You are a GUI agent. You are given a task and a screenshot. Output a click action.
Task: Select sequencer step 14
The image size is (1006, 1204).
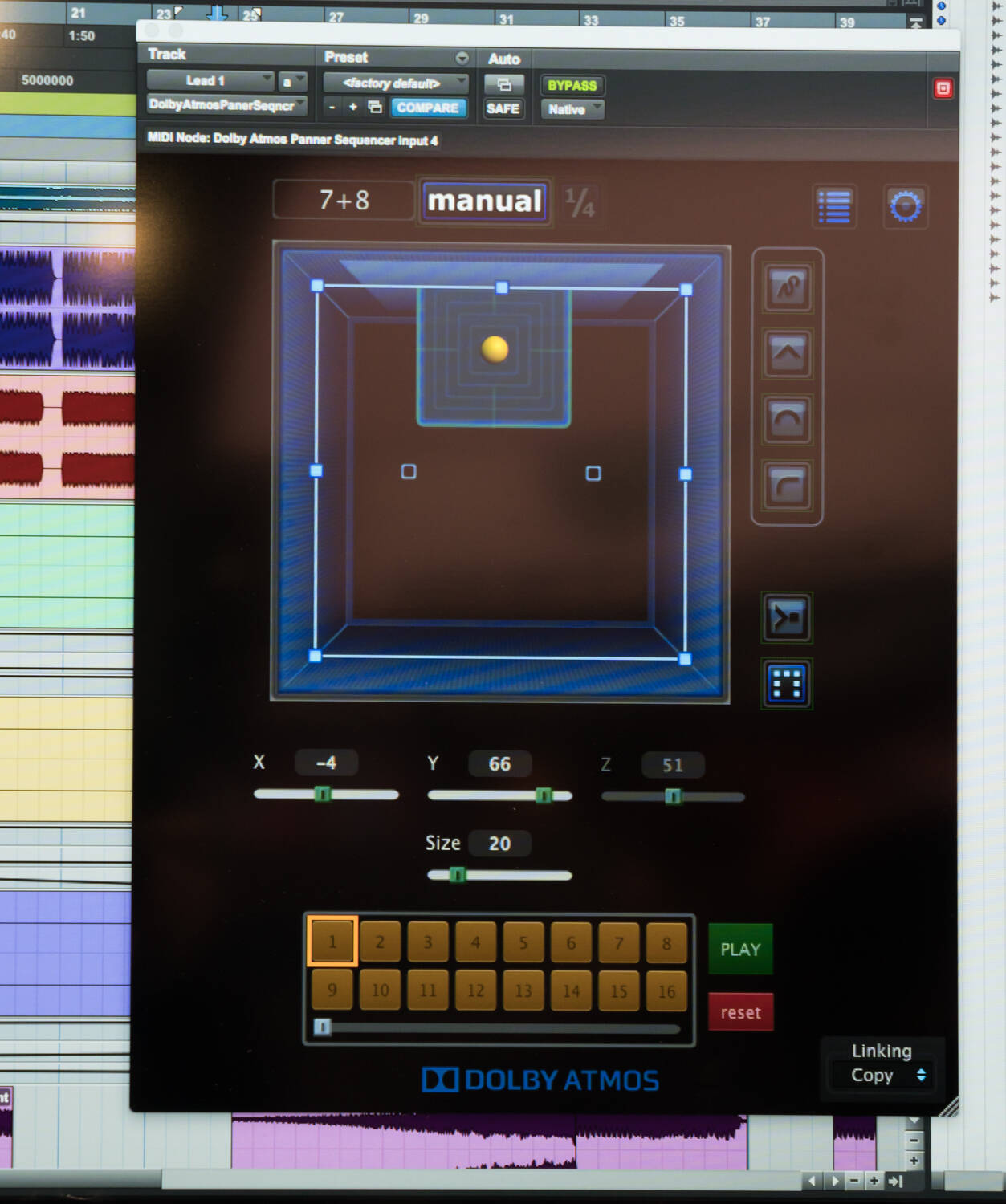tap(571, 991)
